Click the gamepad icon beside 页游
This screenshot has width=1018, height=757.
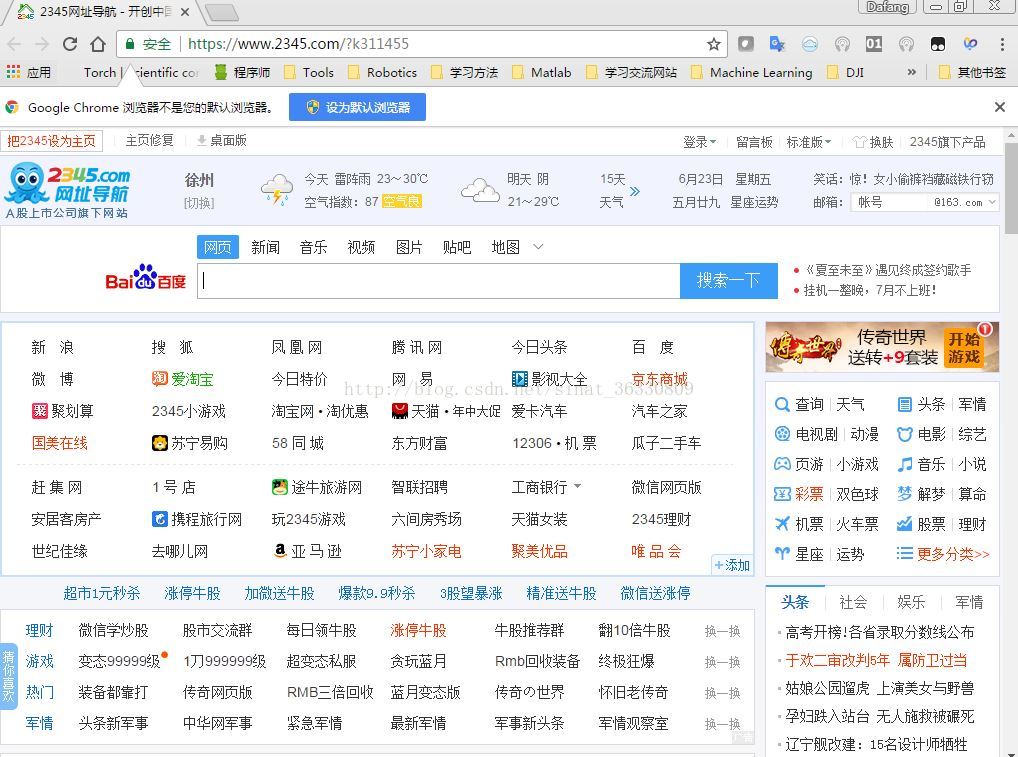782,464
